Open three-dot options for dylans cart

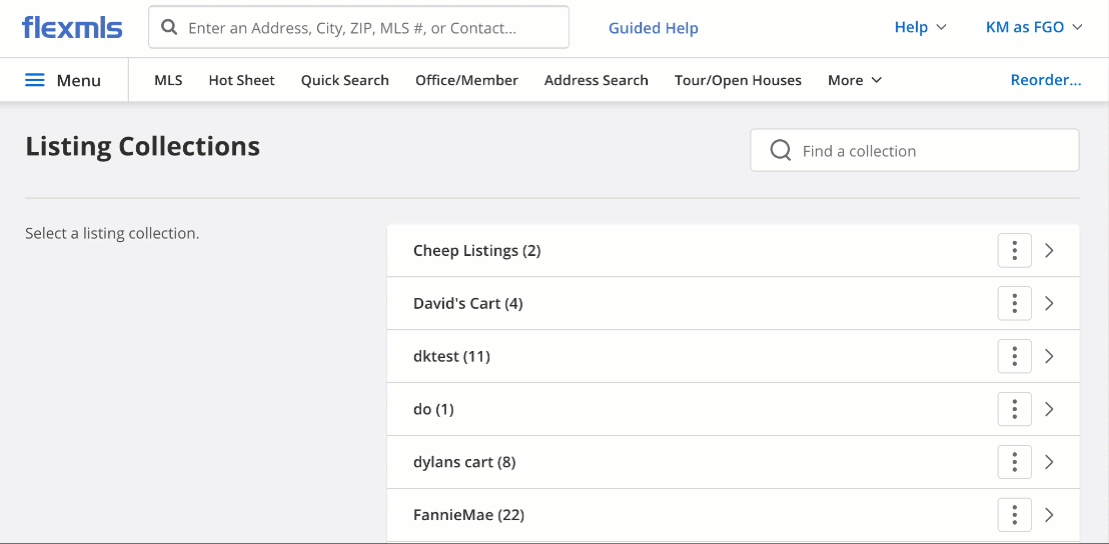tap(1014, 462)
